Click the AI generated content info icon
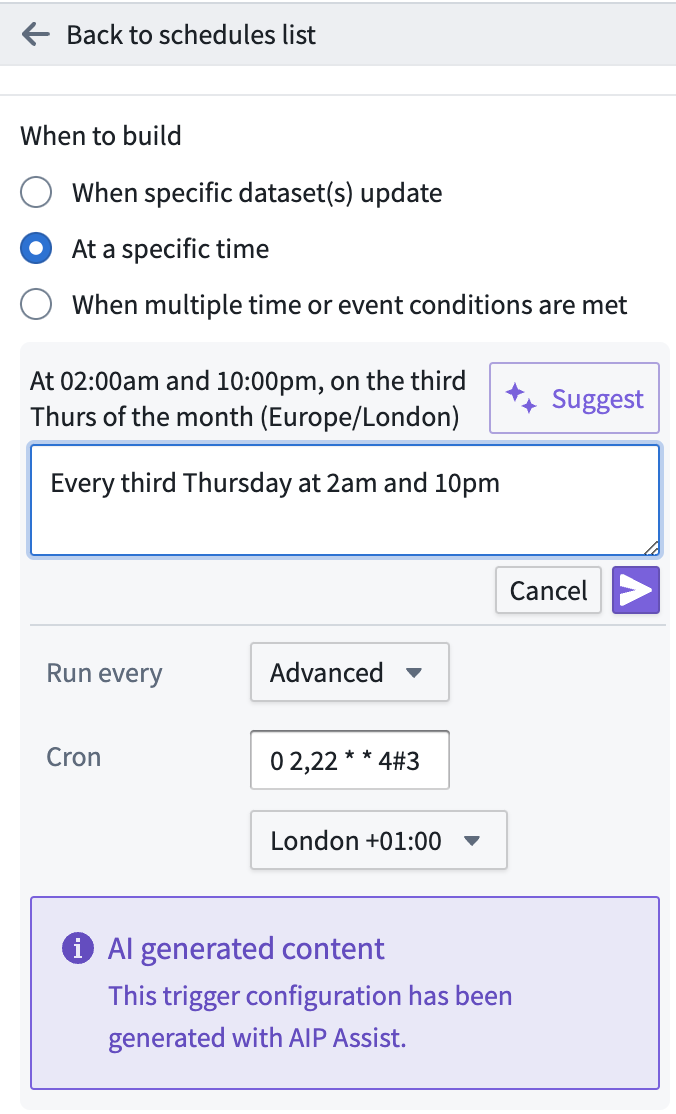 (x=78, y=948)
